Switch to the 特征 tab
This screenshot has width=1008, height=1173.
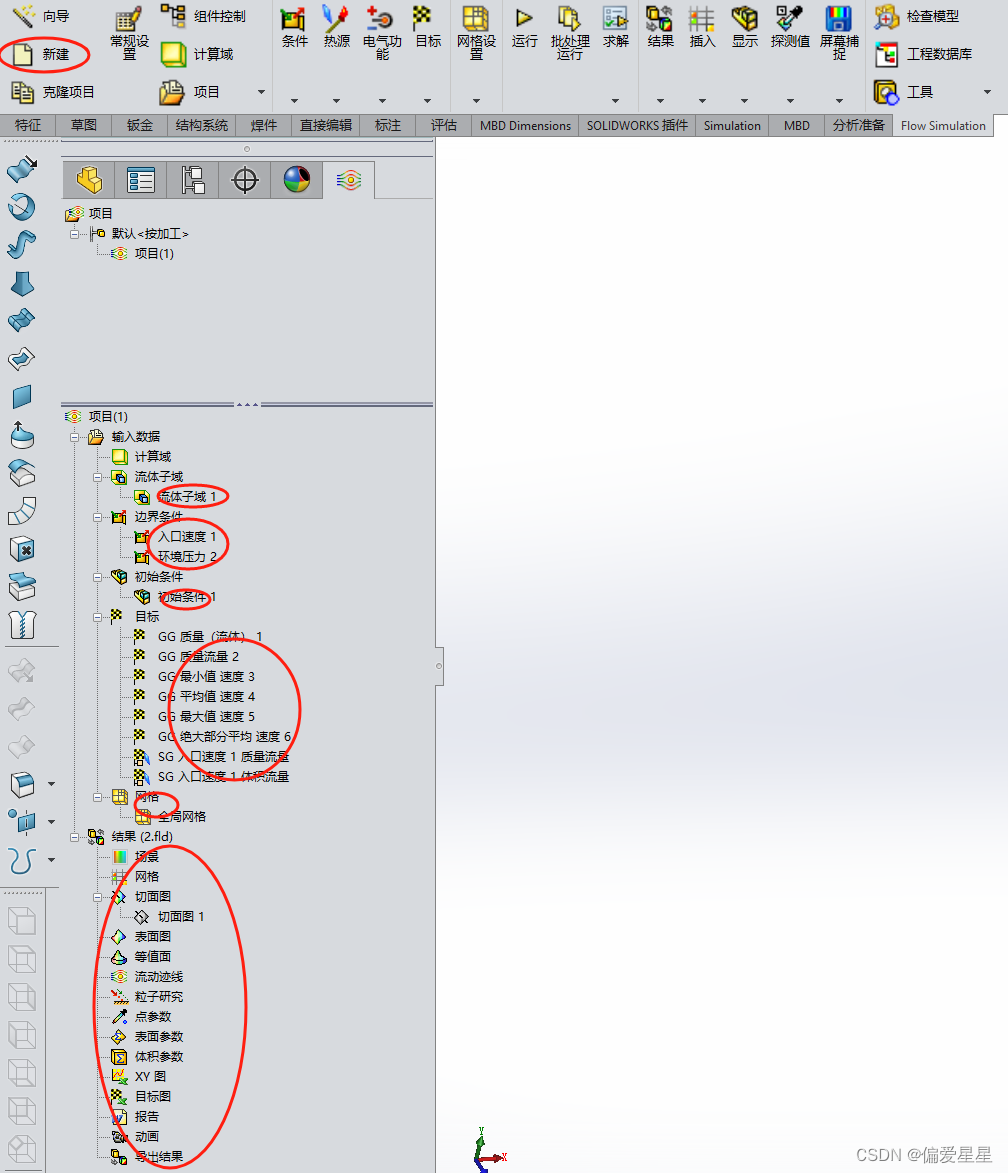pos(28,125)
